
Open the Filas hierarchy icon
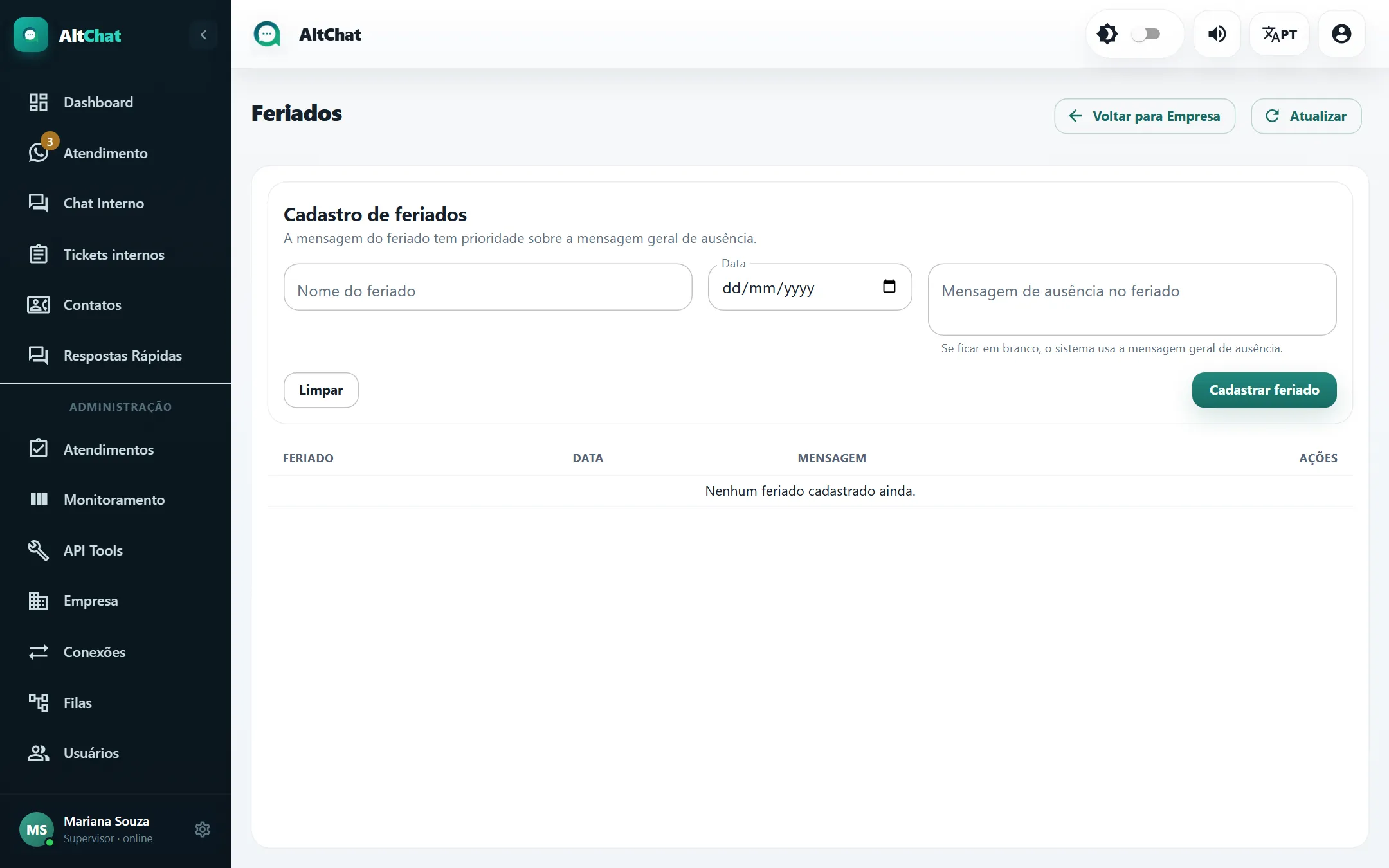point(39,703)
